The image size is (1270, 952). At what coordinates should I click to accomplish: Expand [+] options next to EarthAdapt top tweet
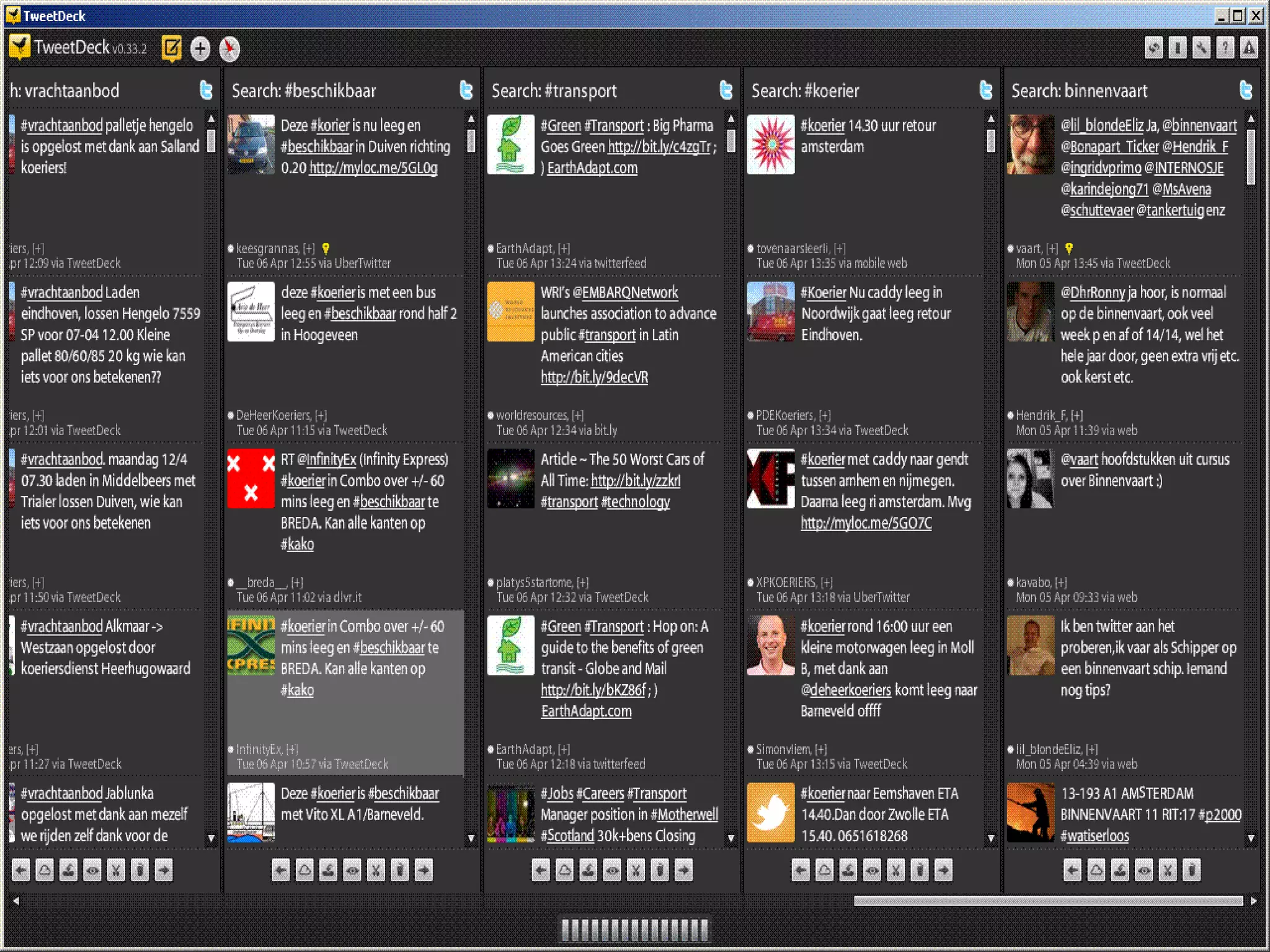[564, 249]
